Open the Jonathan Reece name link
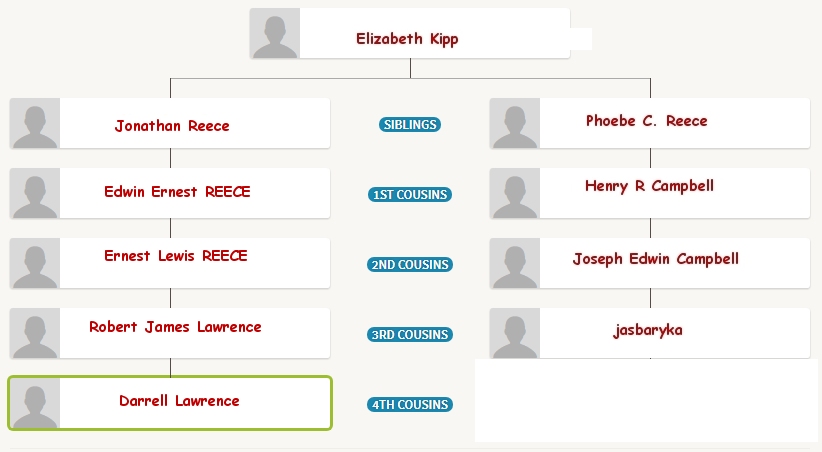Screen dimensions: 822x452 172,126
